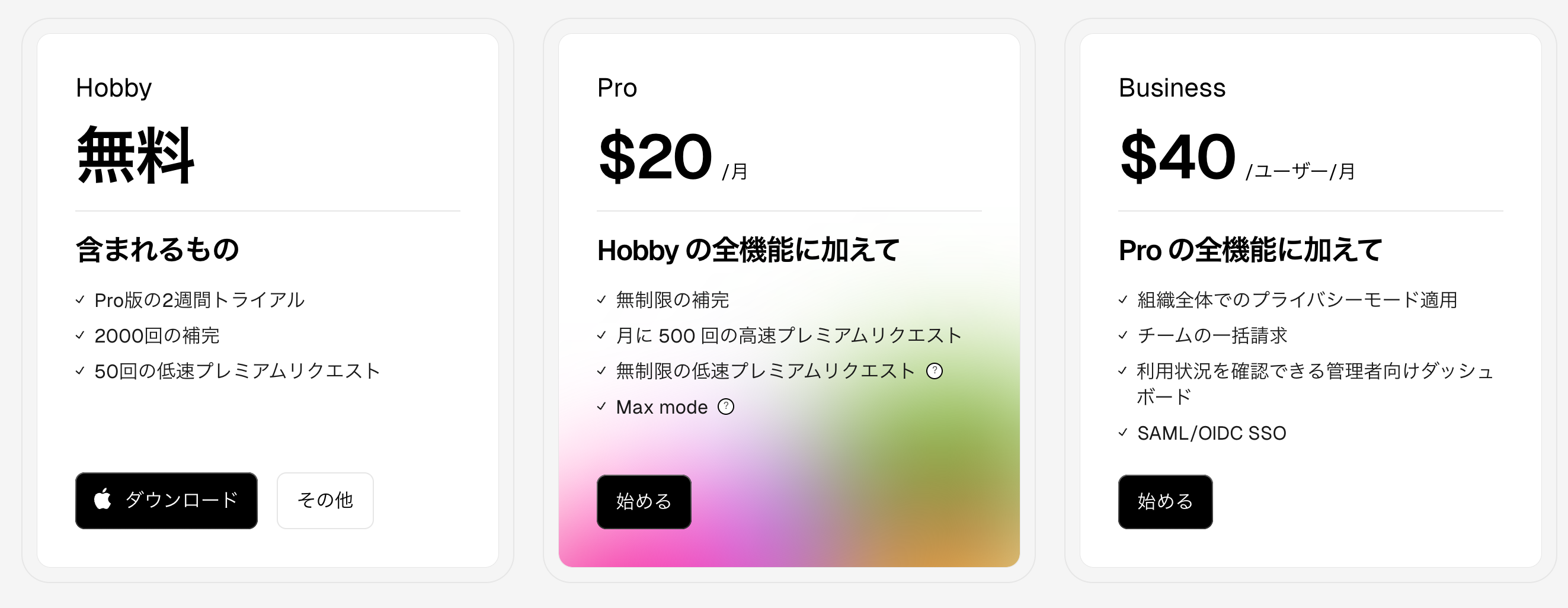
Task: Open help icon beside Max mode
Action: [725, 407]
